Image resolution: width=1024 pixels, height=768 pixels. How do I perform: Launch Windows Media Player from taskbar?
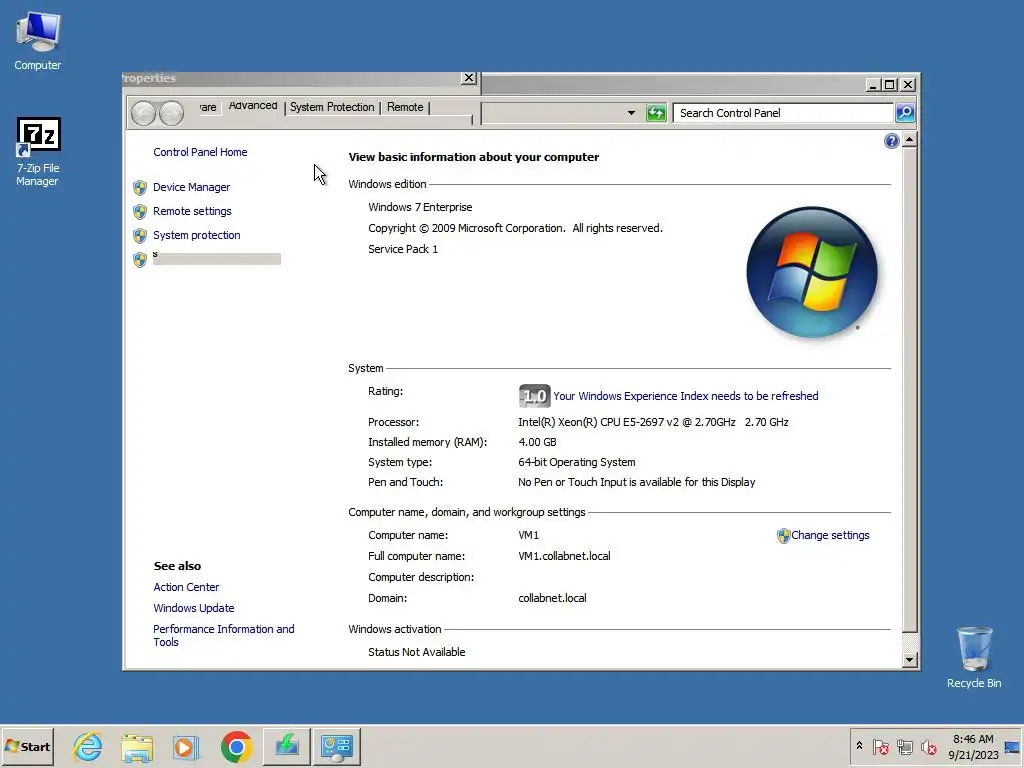185,746
